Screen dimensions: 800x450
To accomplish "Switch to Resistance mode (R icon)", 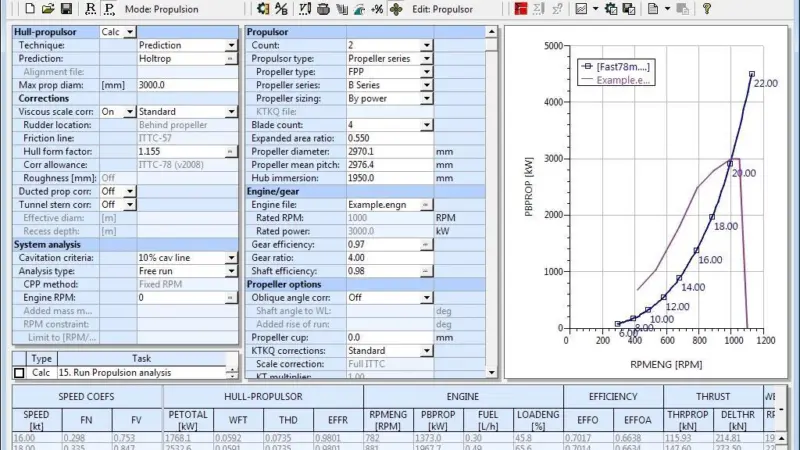I will coord(90,9).
